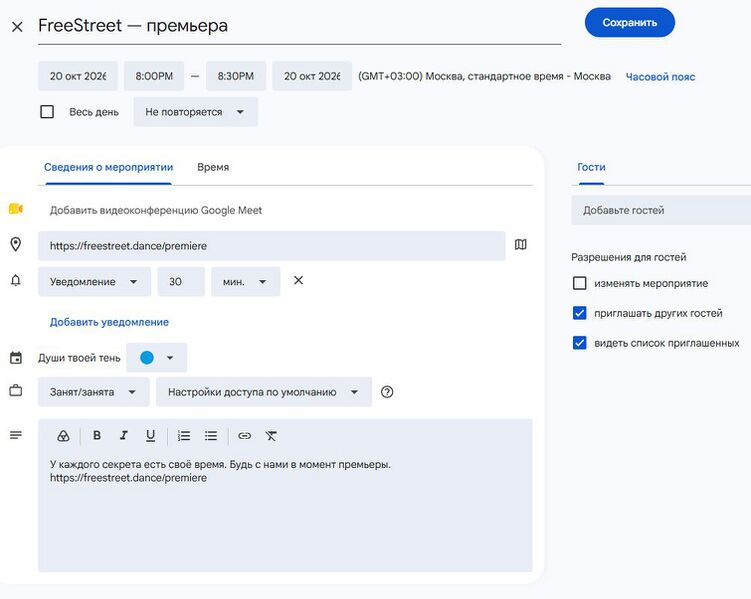Image resolution: width=751 pixels, height=599 pixels.
Task: Remove the 30 min notification with X
Action: pos(298,281)
